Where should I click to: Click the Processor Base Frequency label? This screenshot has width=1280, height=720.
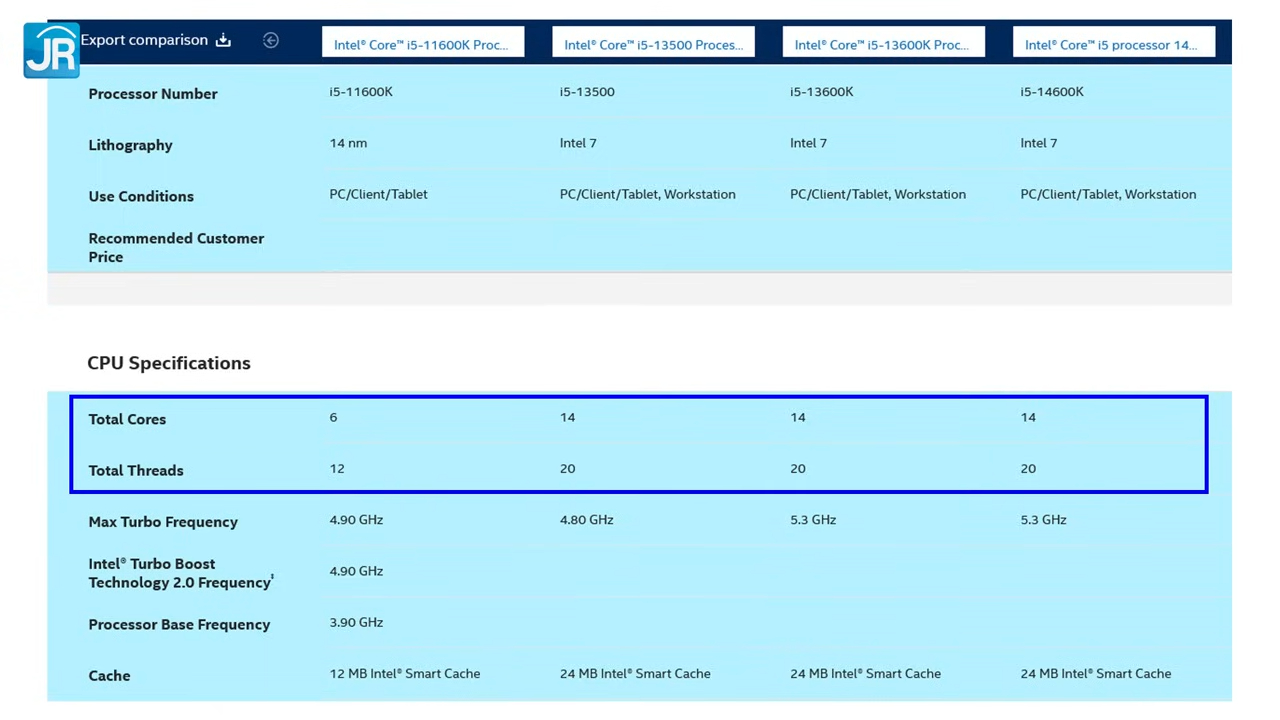(x=179, y=624)
